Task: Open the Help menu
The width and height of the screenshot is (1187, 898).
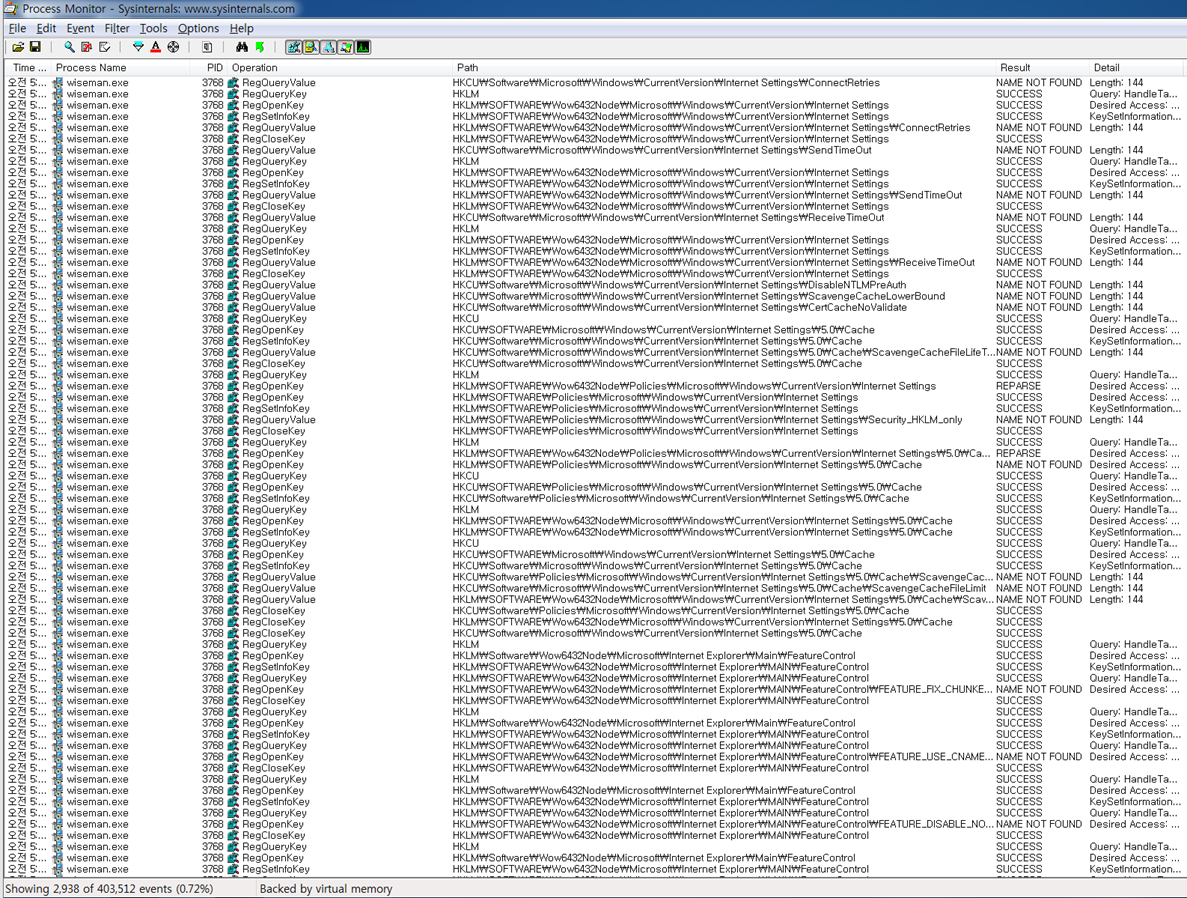Action: click(x=241, y=28)
